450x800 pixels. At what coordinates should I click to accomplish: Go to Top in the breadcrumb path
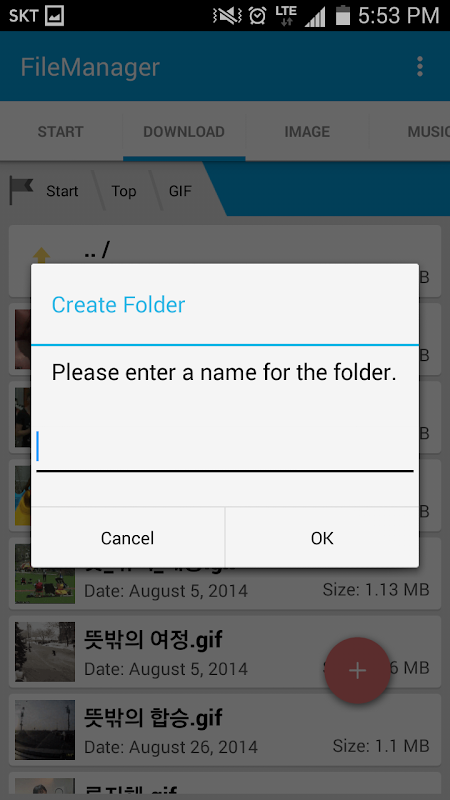coord(124,191)
